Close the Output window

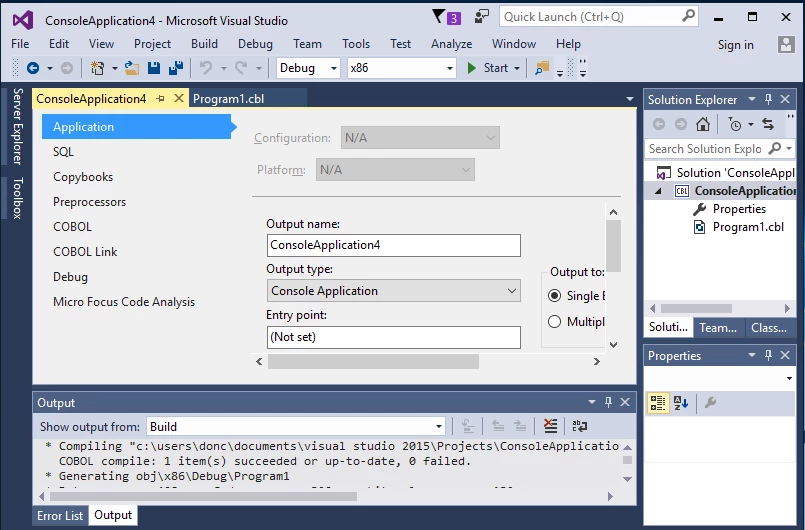point(625,402)
